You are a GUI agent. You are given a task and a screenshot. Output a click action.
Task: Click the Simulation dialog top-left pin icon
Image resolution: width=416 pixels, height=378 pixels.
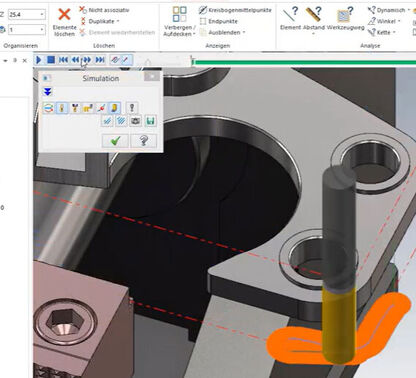click(x=47, y=78)
